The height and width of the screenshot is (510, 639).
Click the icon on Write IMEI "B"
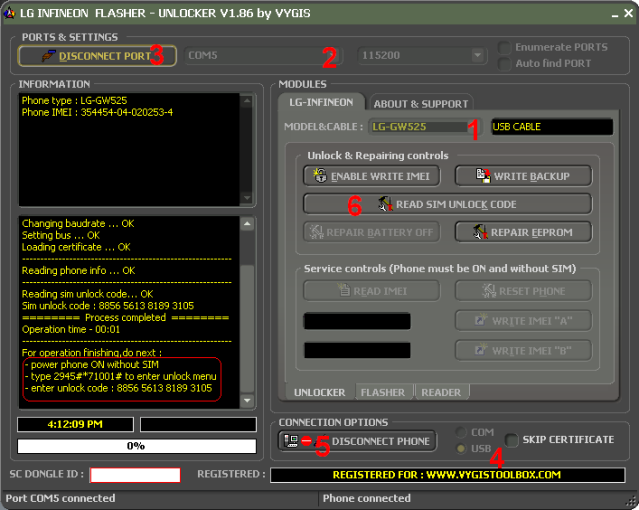click(x=481, y=349)
